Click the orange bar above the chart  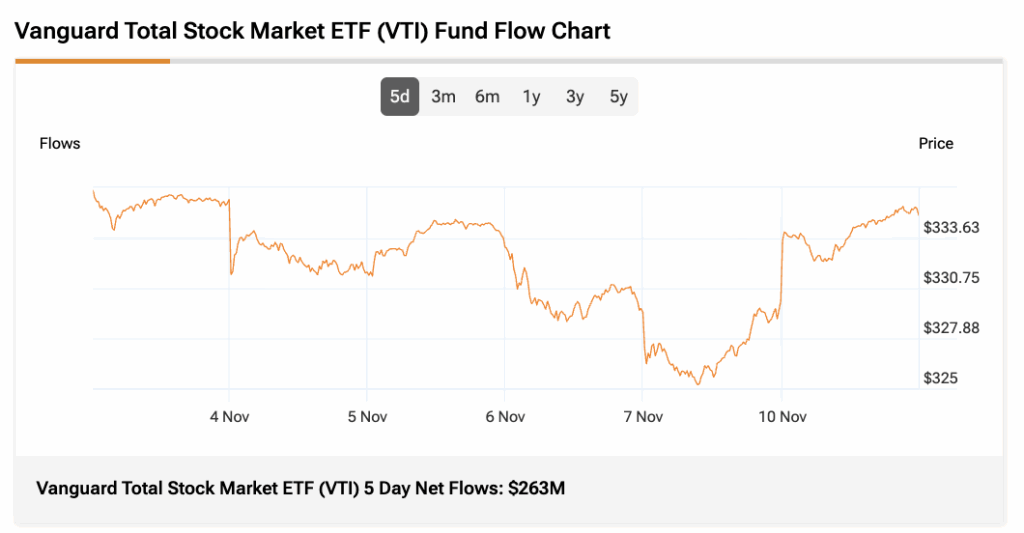(x=92, y=61)
